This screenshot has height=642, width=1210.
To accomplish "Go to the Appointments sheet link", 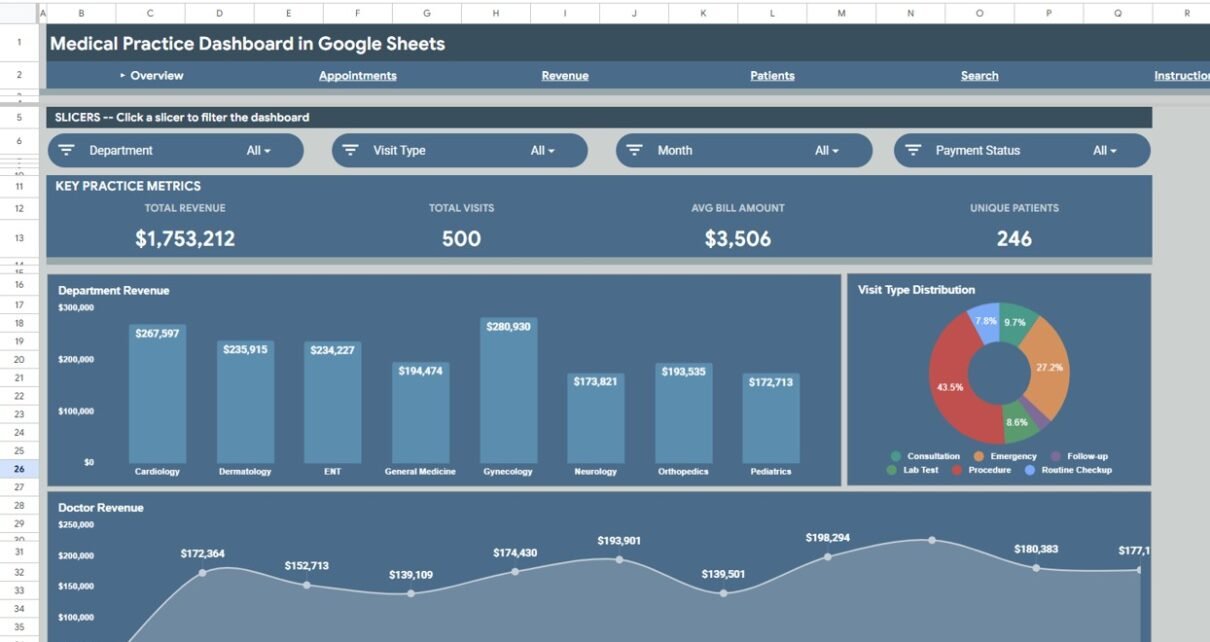I will tap(357, 76).
